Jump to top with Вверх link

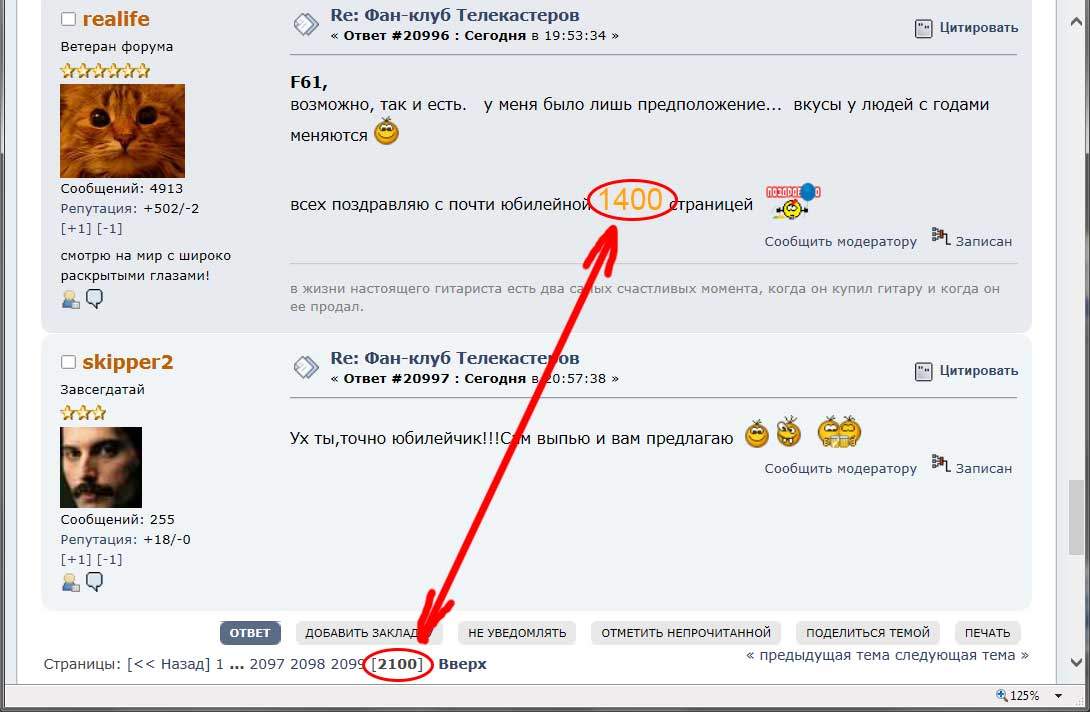(462, 664)
